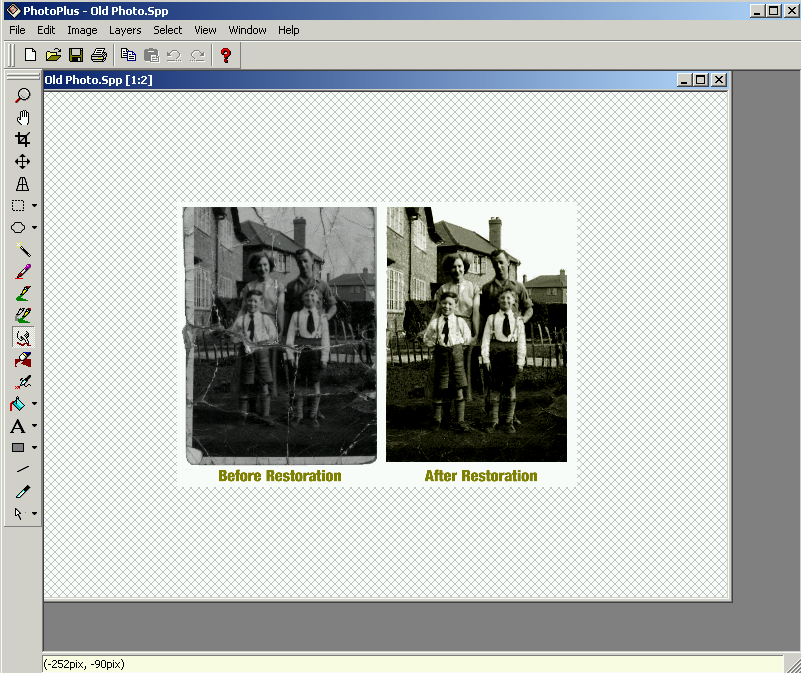Select the arrow pointer tool
Viewport: 801px width, 673px height.
tap(18, 513)
